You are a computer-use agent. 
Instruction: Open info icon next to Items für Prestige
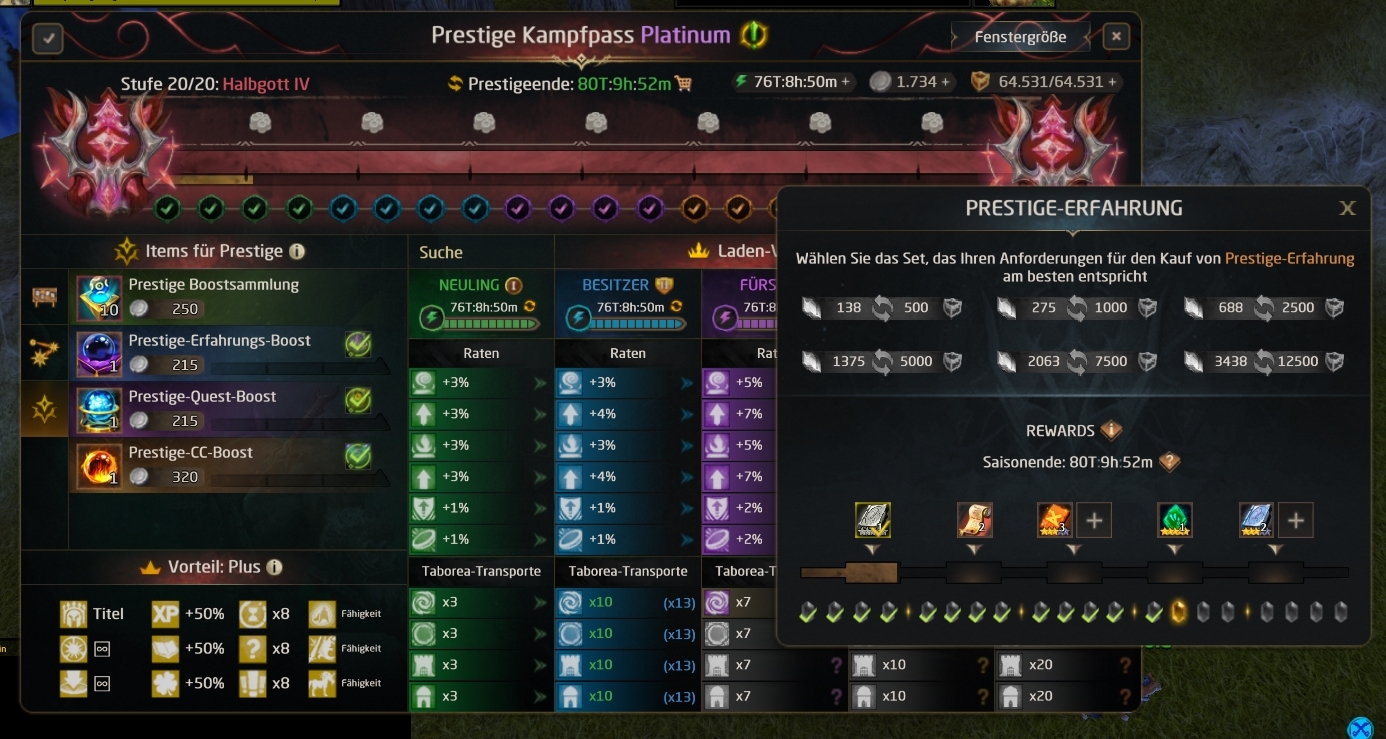click(x=297, y=252)
